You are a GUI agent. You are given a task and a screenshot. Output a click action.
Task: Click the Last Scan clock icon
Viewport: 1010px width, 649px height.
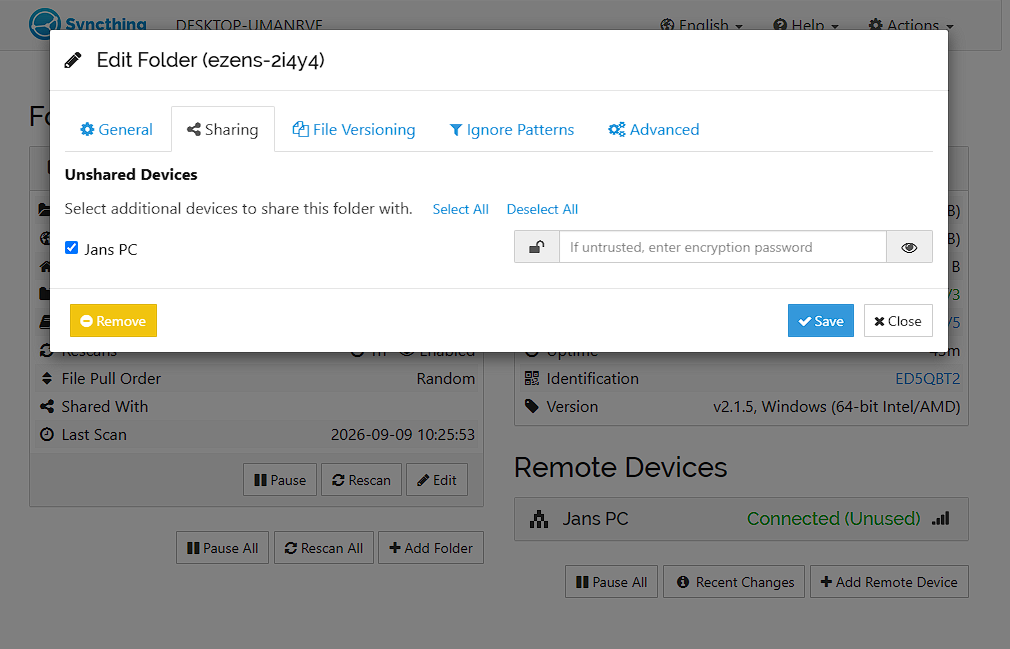[46, 435]
